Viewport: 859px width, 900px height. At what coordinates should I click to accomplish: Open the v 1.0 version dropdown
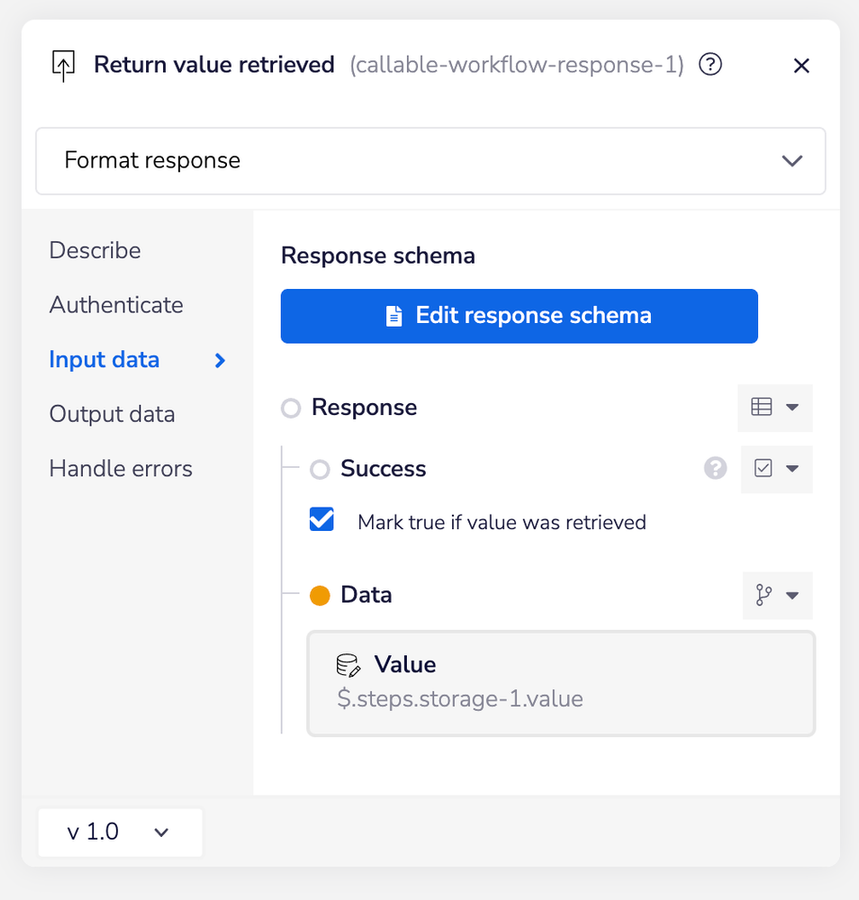pyautogui.click(x=120, y=832)
